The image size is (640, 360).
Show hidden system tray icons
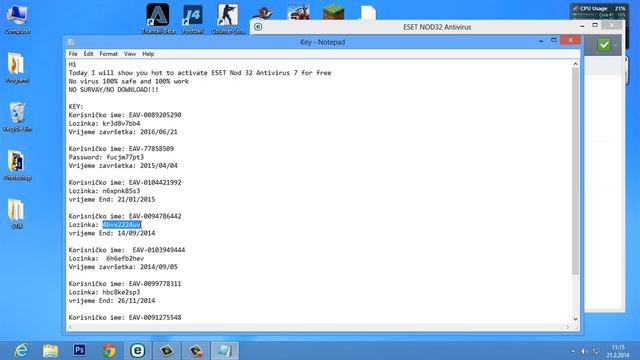tap(573, 351)
